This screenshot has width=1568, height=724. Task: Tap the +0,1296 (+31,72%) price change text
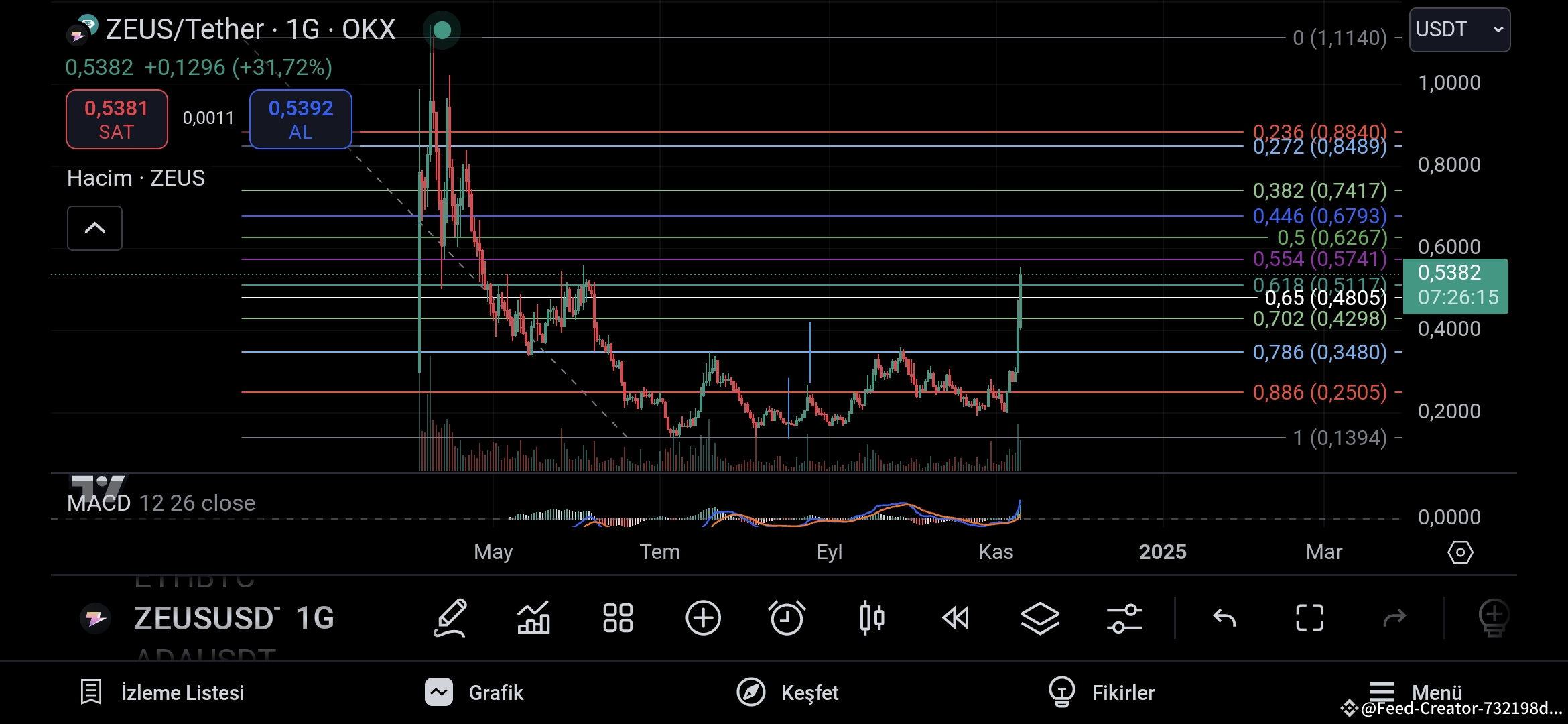[x=238, y=68]
